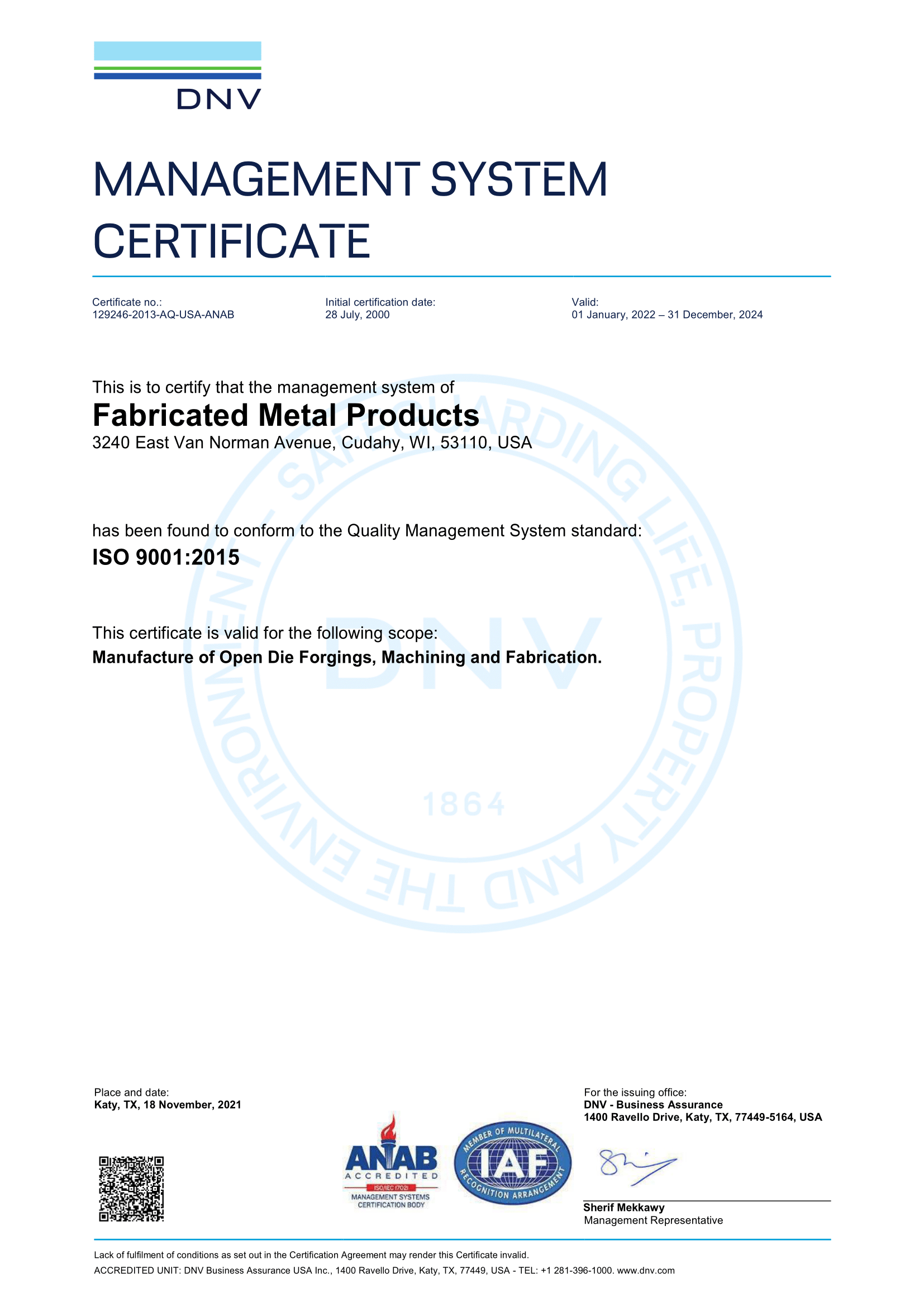Select company name Fabricated Metal Products

[285, 415]
